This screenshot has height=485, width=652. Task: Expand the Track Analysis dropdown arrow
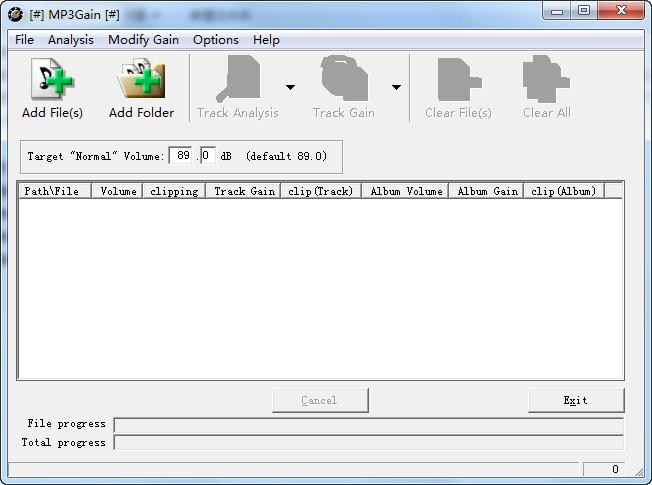coord(290,88)
